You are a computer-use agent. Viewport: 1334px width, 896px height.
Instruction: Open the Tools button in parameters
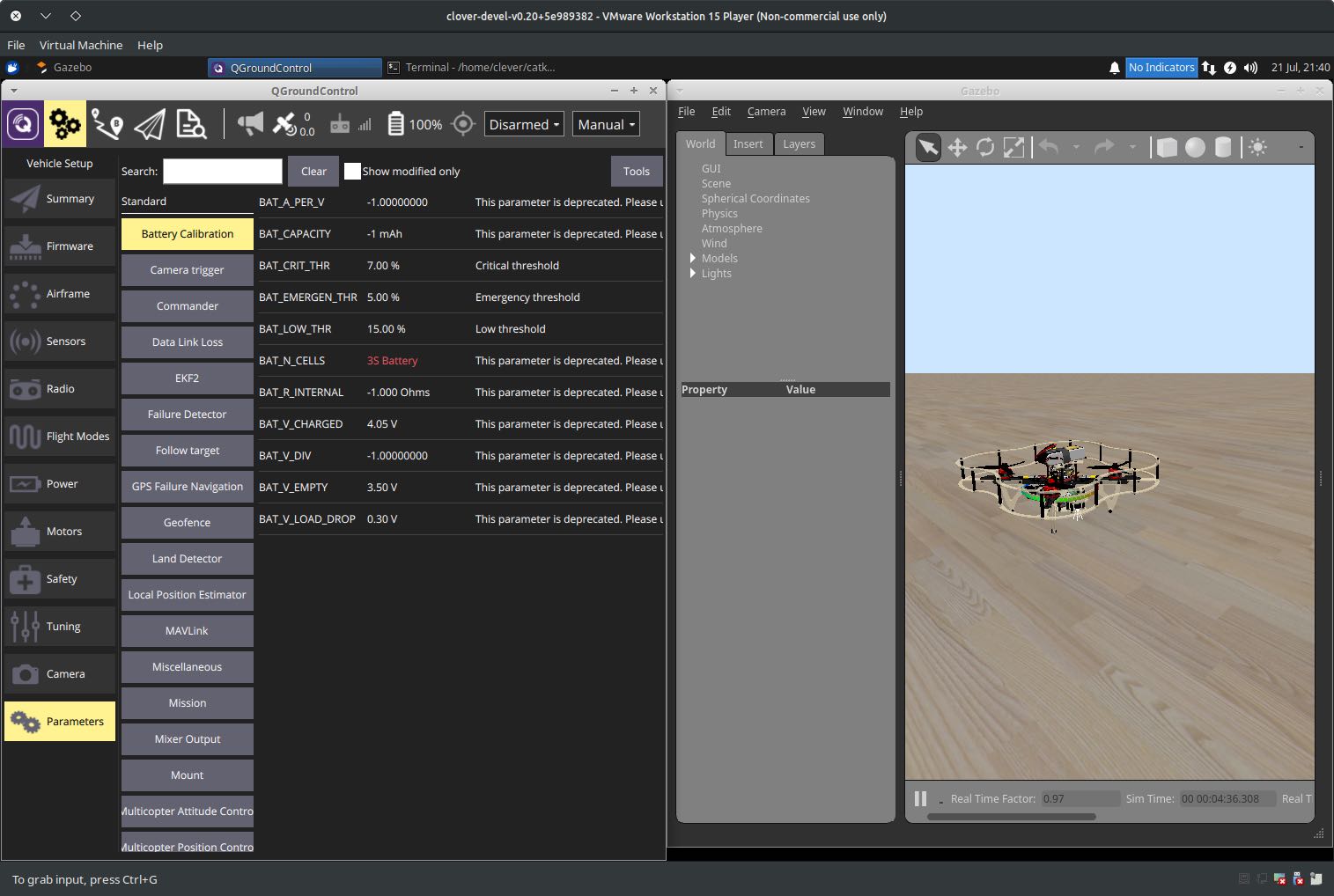(x=636, y=172)
